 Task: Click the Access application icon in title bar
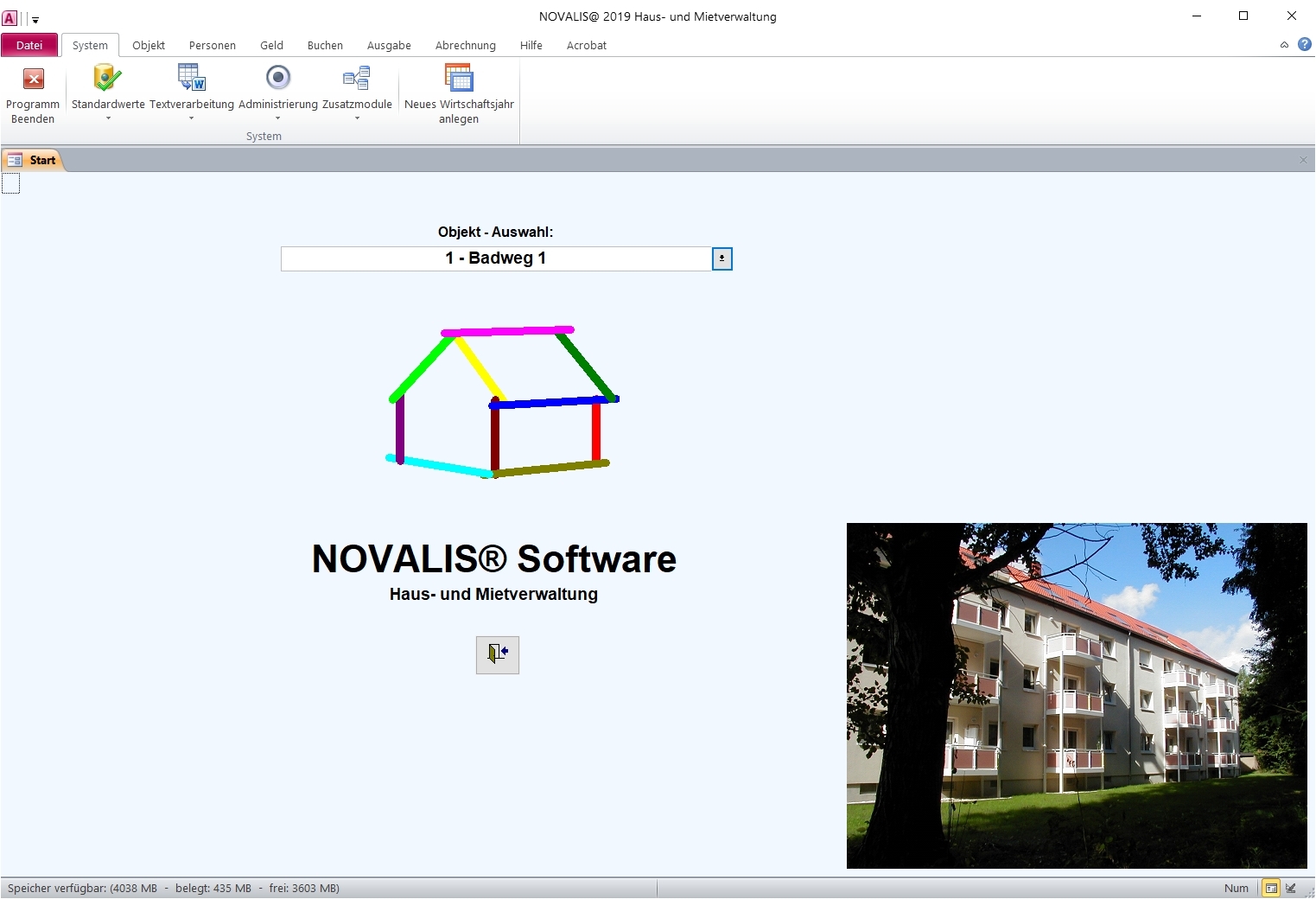(x=10, y=17)
